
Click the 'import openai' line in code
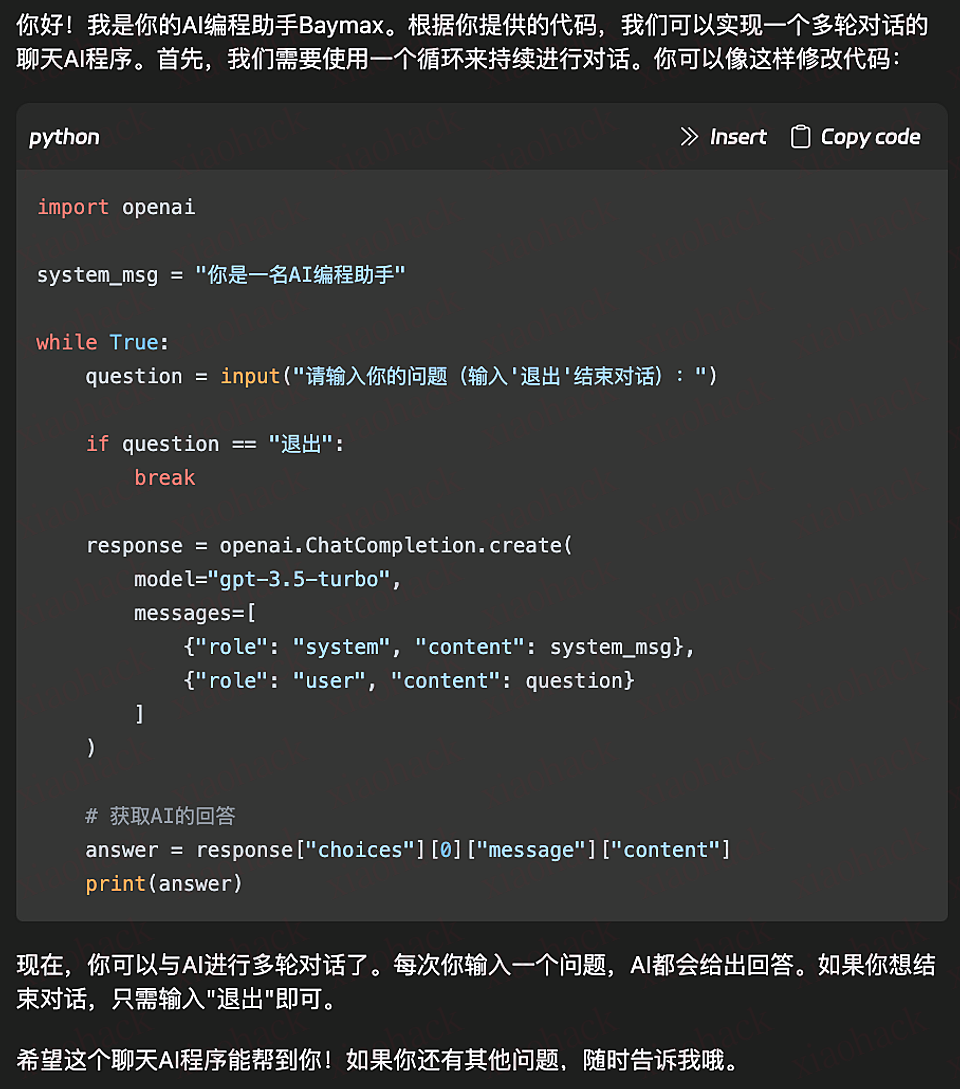point(116,207)
